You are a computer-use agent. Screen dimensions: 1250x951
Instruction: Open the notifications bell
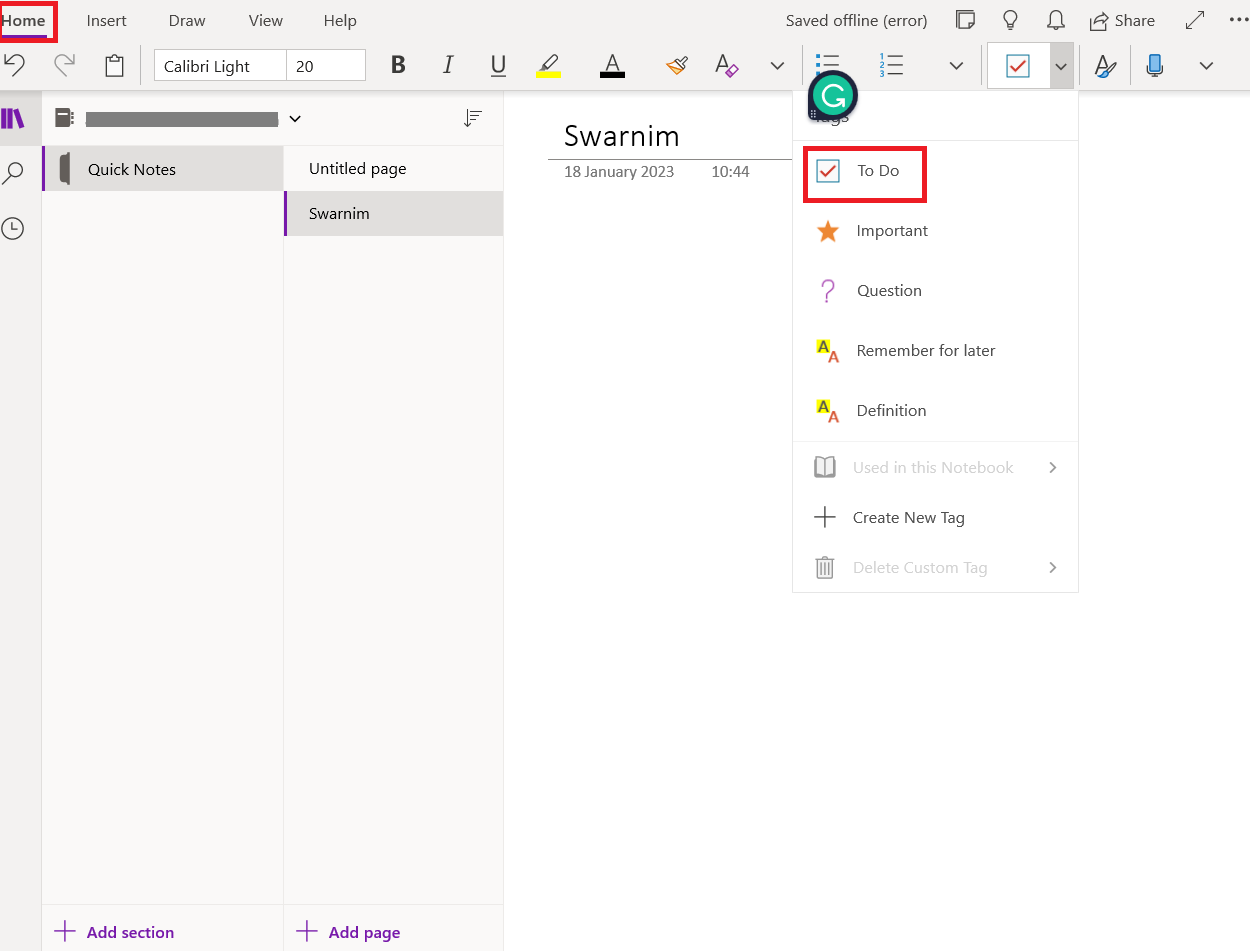tap(1055, 20)
